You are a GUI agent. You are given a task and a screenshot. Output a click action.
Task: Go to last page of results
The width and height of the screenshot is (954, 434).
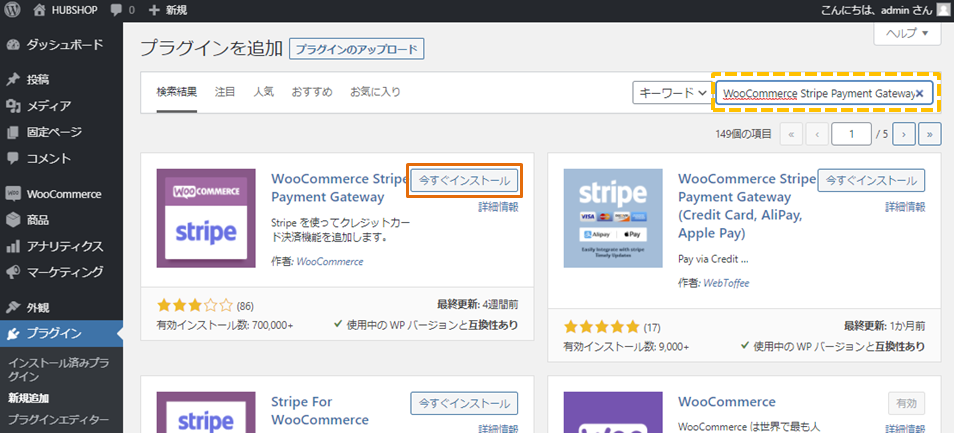coord(930,135)
